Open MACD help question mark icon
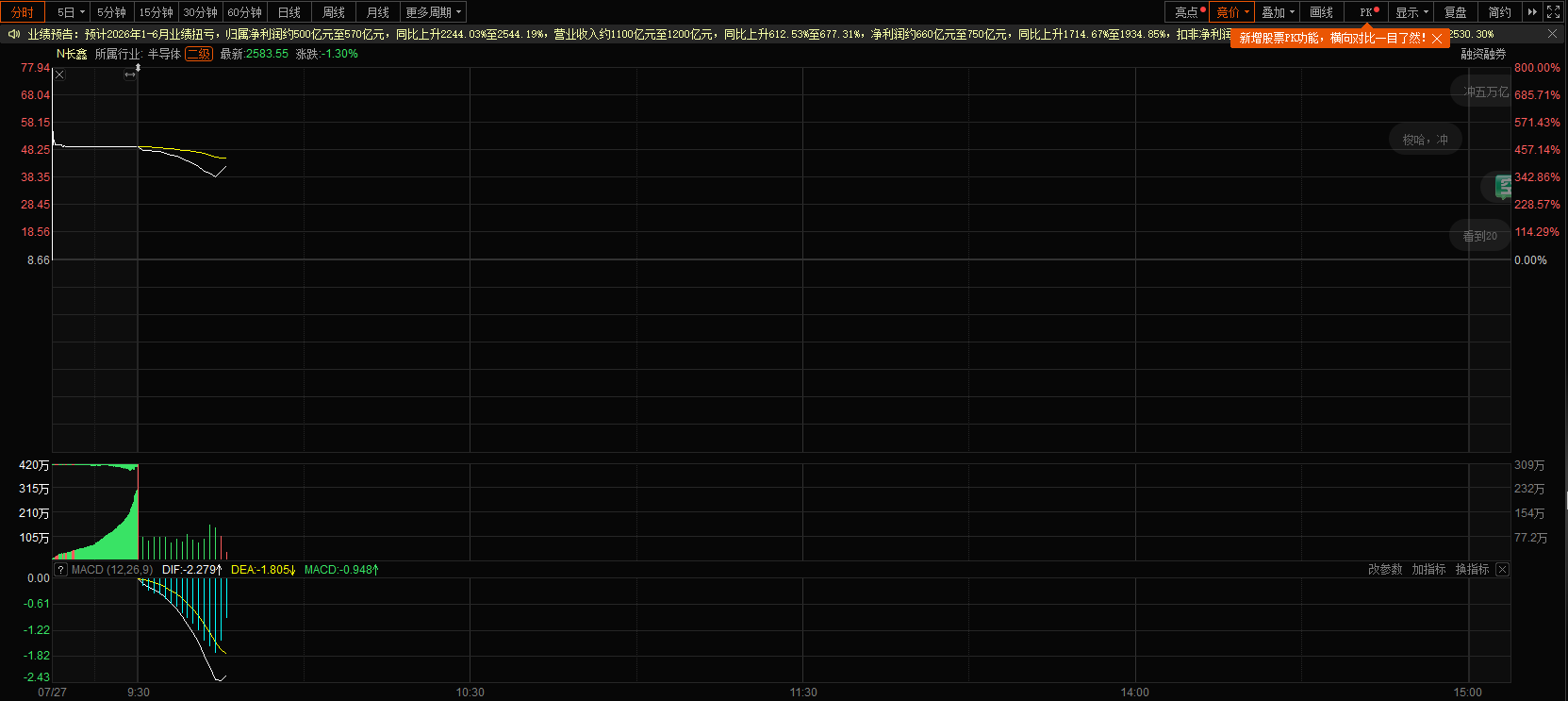Viewport: 1568px width, 701px height. 61,570
